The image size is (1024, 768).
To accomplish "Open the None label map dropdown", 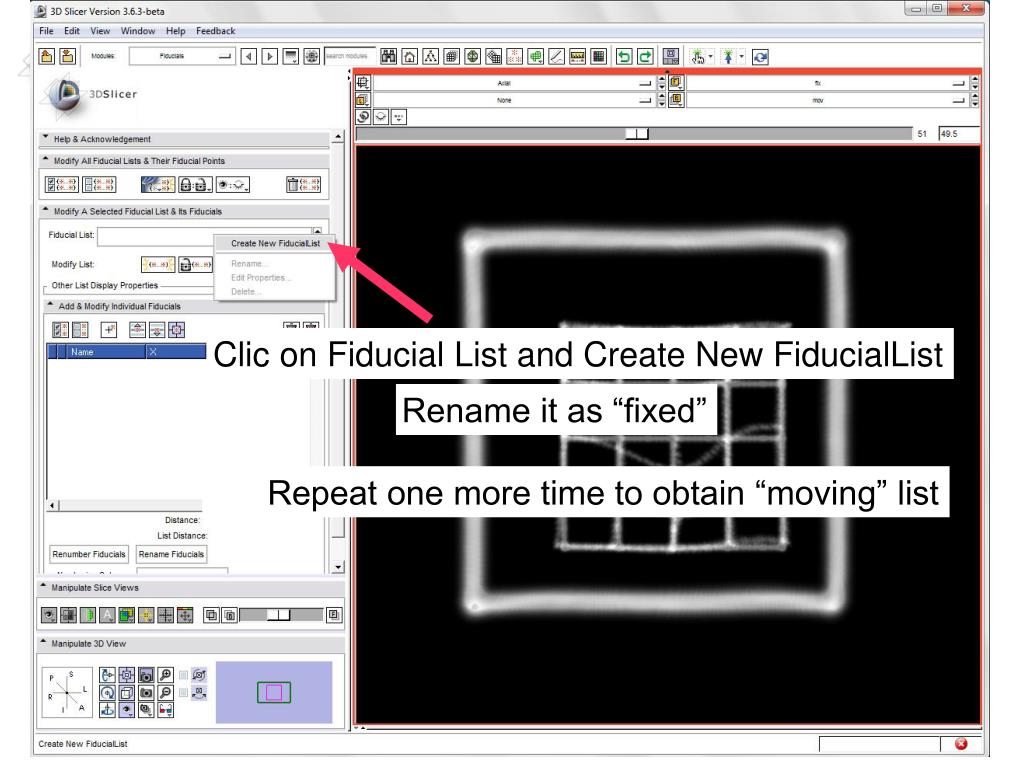I will [x=513, y=100].
